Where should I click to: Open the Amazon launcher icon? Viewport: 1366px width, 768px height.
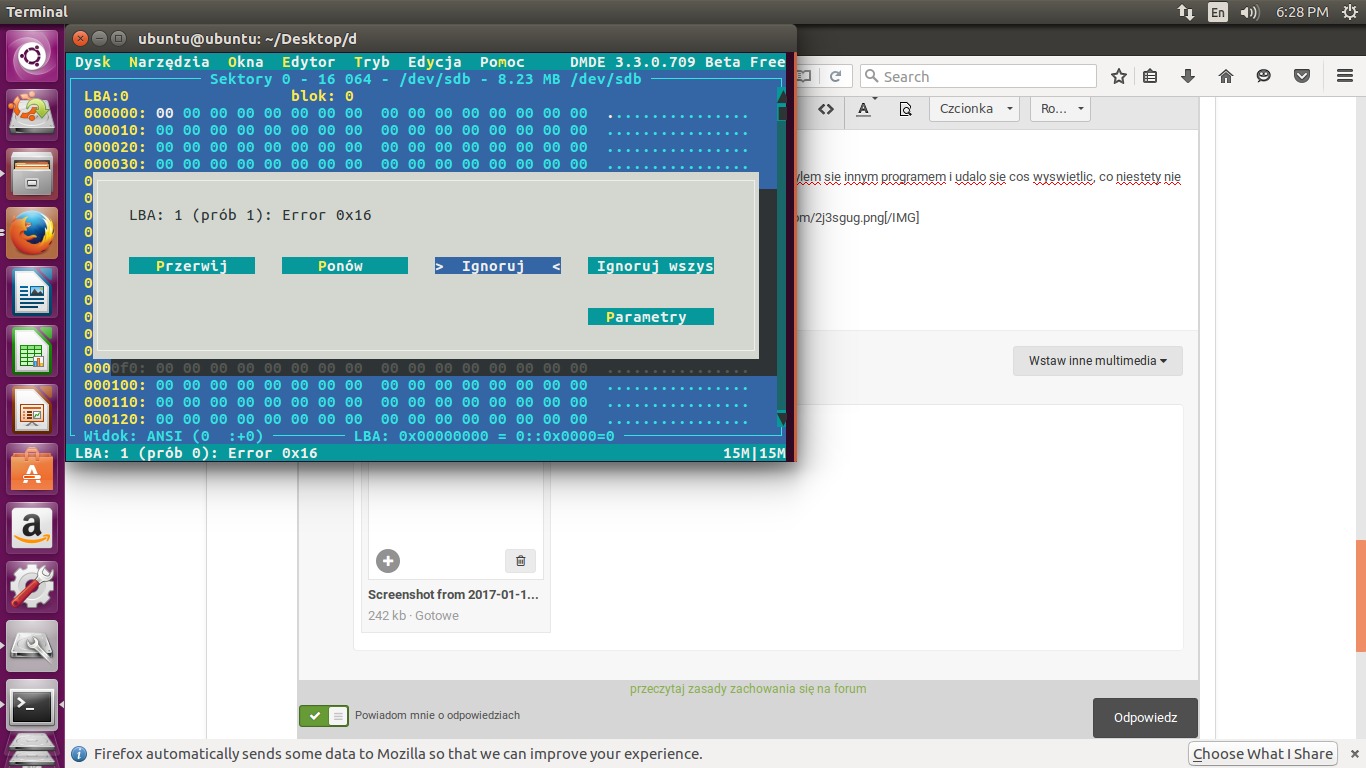(32, 528)
